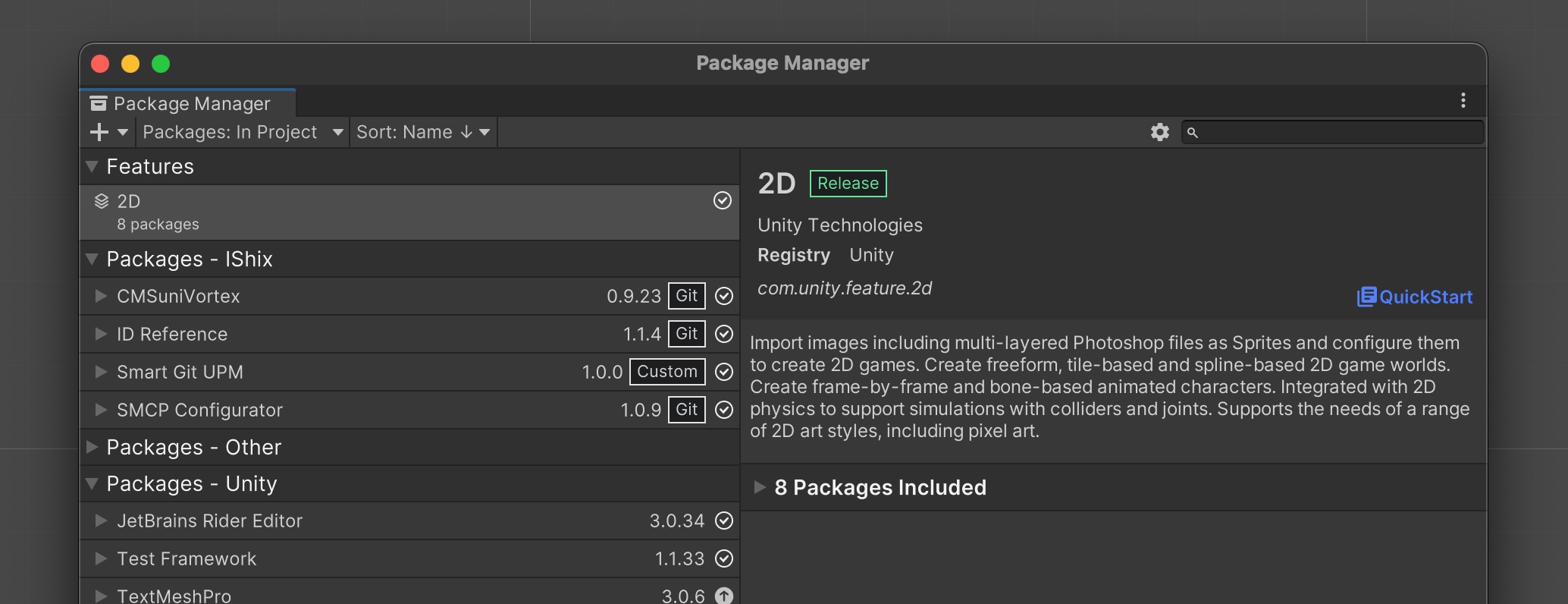Expand the TextMeshPro package versions

click(100, 596)
